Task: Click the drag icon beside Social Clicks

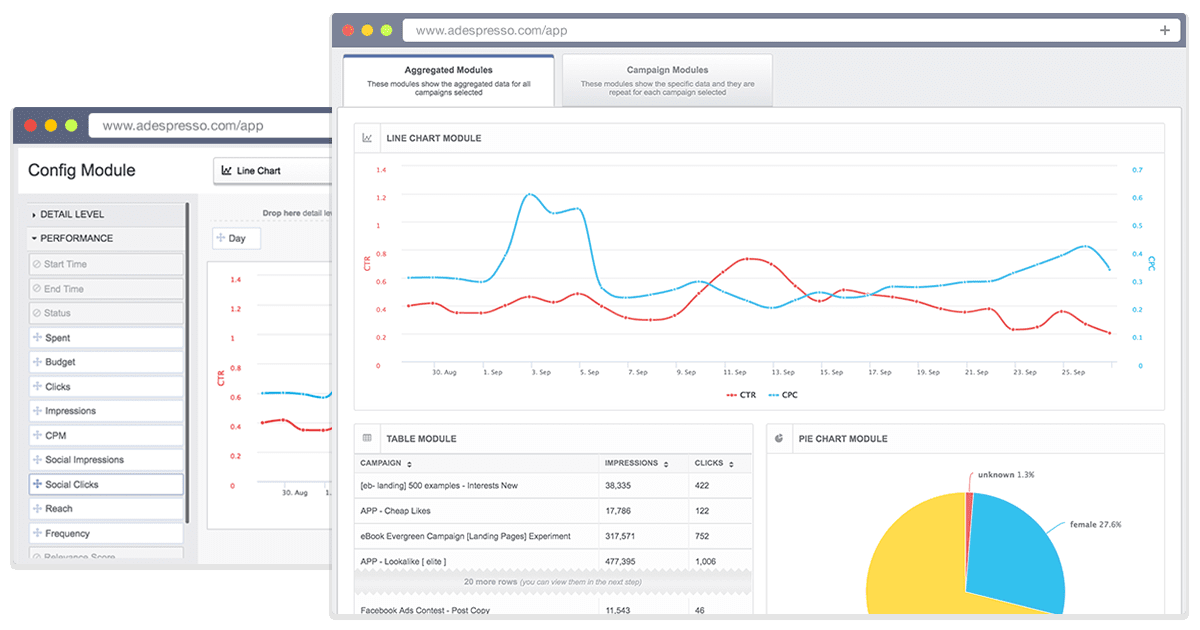Action: click(x=37, y=484)
